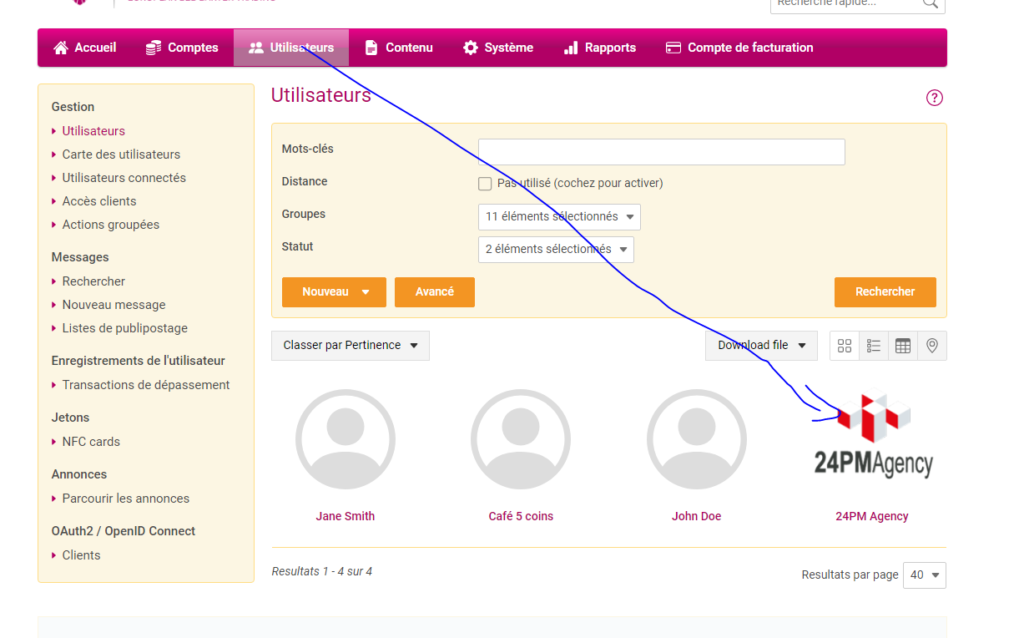Open Clients under OAuth2 sidebar
1024x638 pixels.
click(x=81, y=556)
